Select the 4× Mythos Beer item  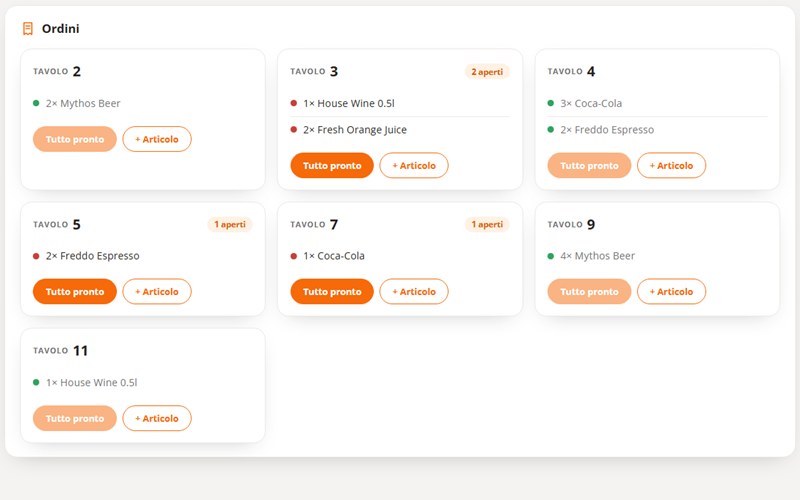point(597,256)
